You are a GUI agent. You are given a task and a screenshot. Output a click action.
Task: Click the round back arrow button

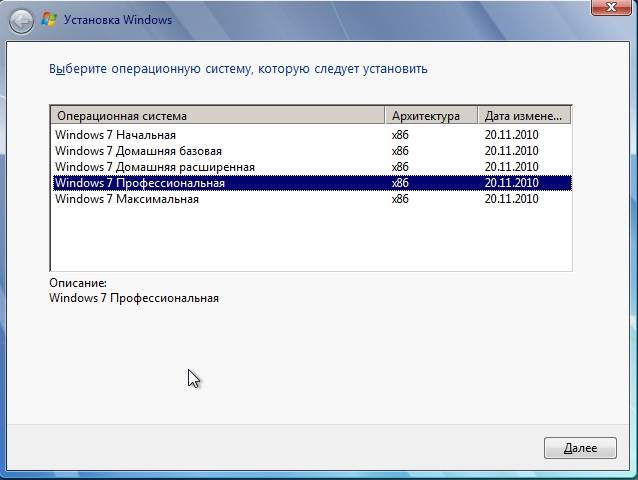[x=21, y=19]
